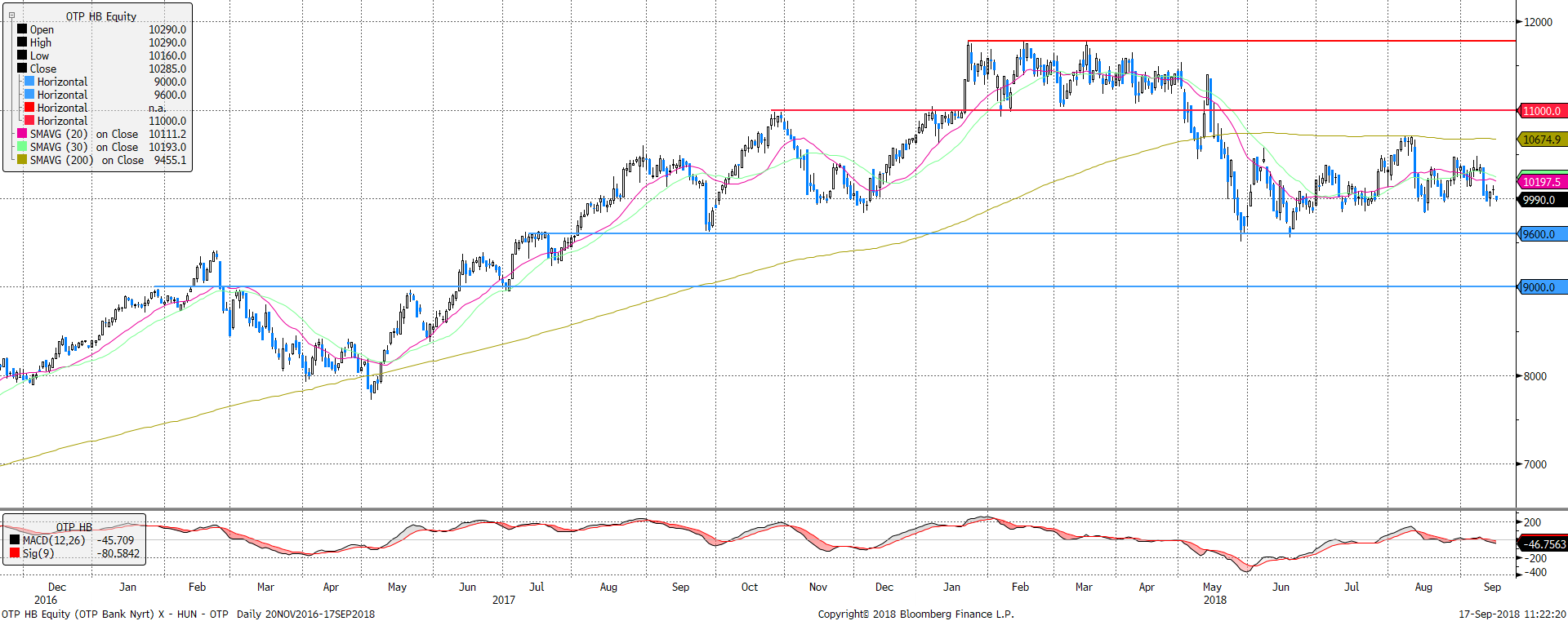Click the blue swatch of the Horizontal 9000.0 row
The image size is (1568, 621).
tap(29, 82)
